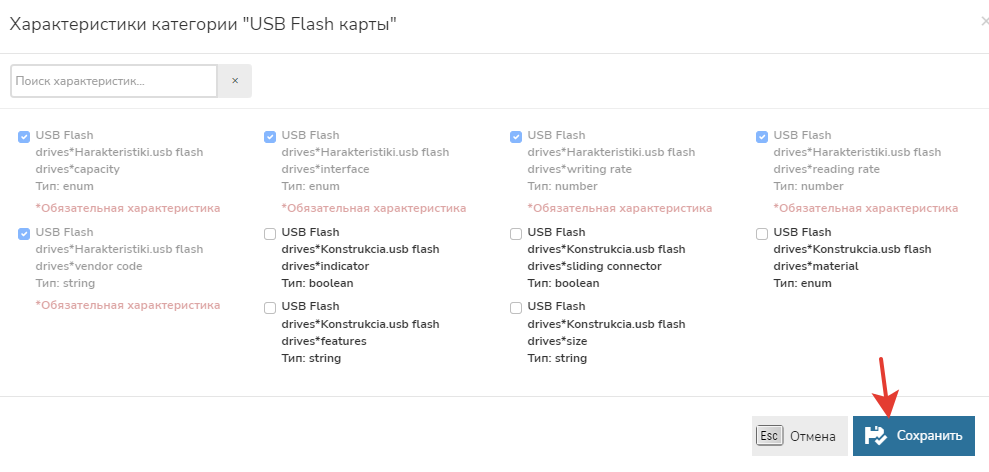Uncheck the vendor code checkbox
The width and height of the screenshot is (989, 472).
(x=24, y=233)
